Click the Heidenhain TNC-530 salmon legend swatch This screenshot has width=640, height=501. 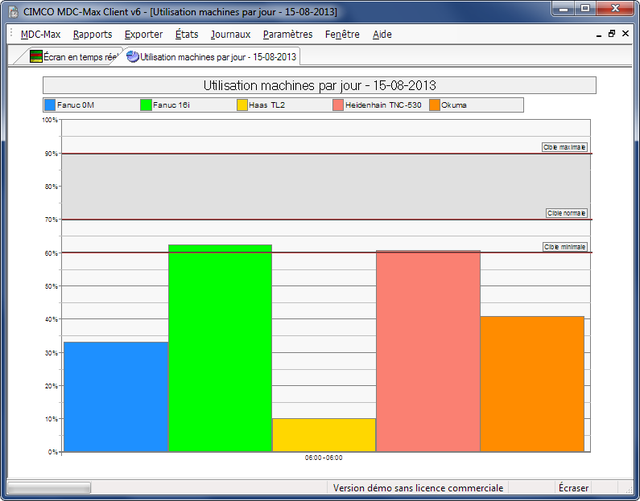pyautogui.click(x=338, y=105)
